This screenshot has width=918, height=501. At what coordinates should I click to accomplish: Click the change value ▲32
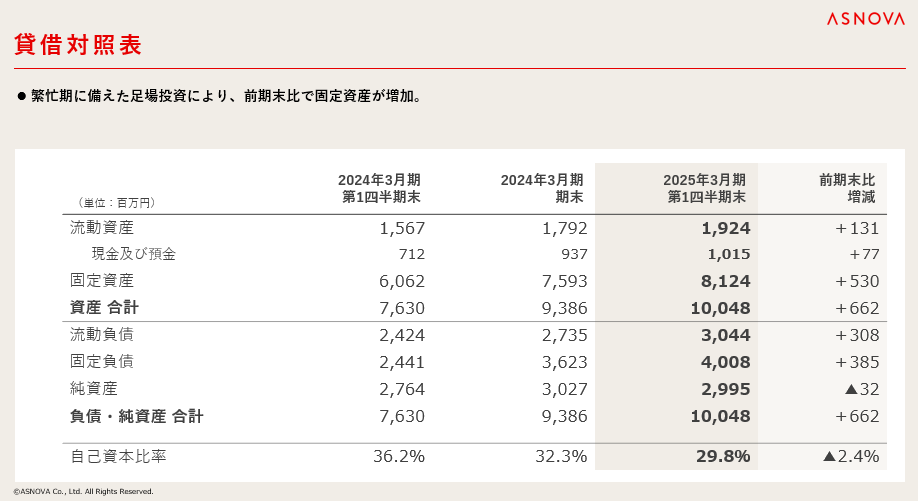coord(862,389)
